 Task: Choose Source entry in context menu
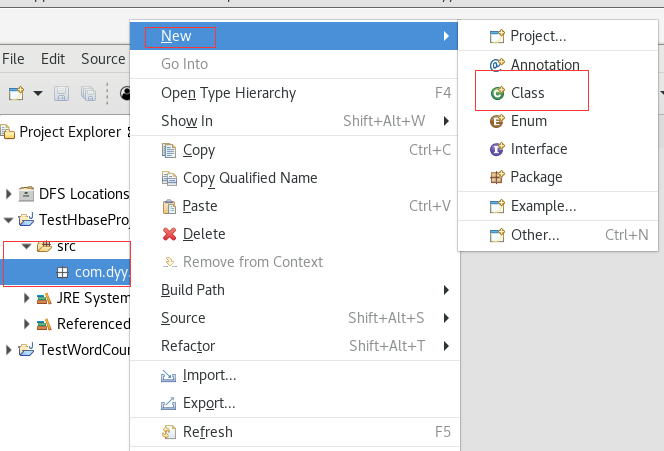[x=294, y=318]
